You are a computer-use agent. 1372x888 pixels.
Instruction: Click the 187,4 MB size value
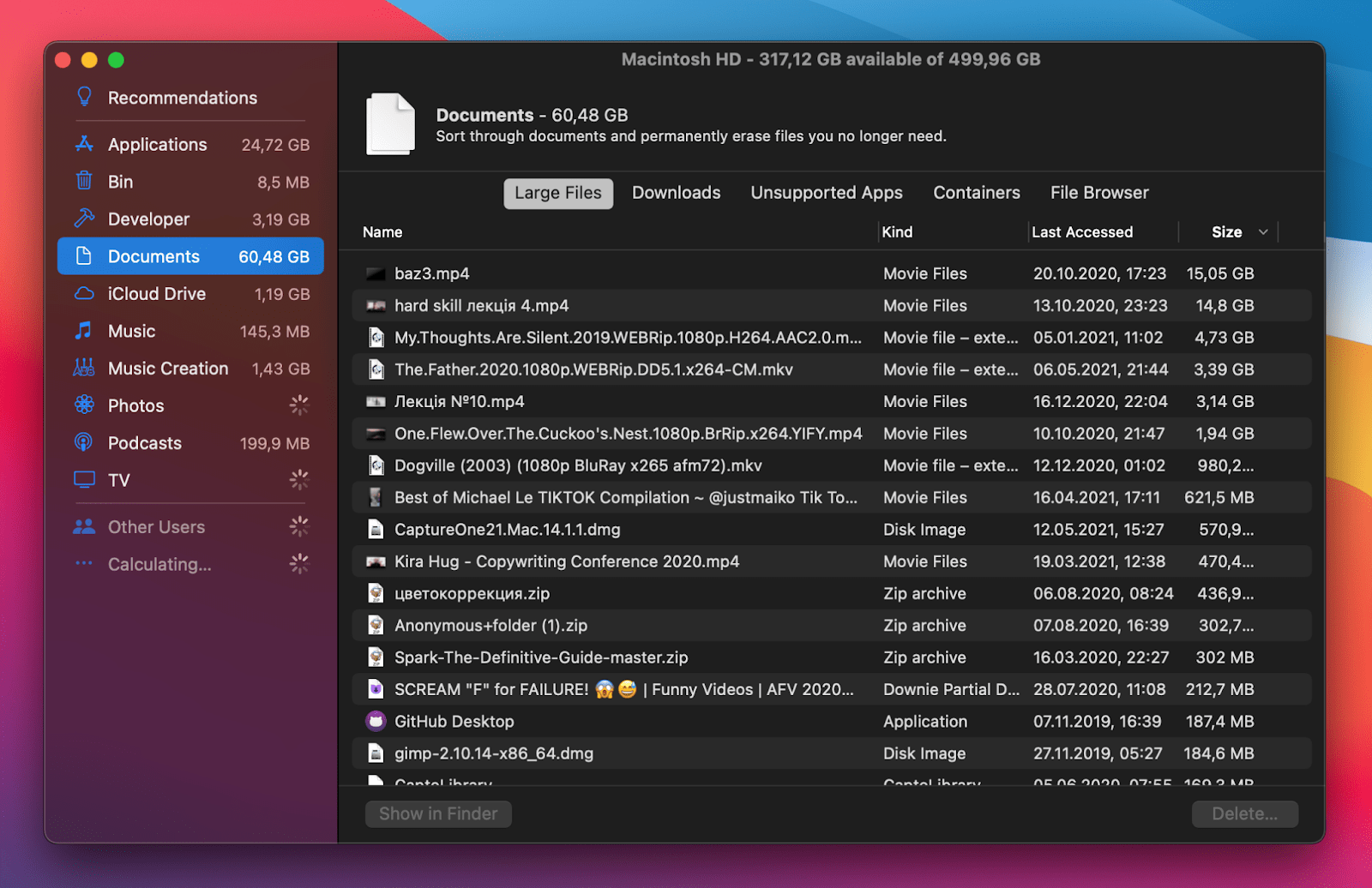pyautogui.click(x=1219, y=722)
